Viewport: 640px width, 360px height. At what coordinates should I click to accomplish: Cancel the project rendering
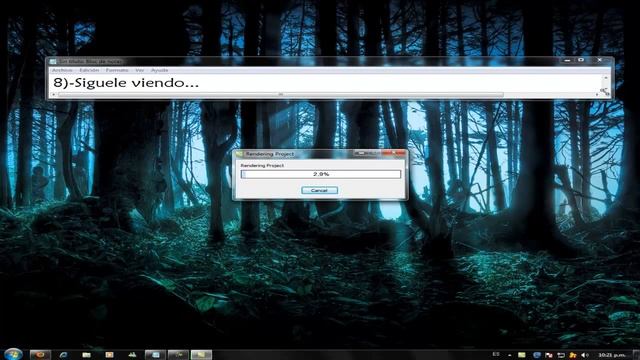click(319, 190)
